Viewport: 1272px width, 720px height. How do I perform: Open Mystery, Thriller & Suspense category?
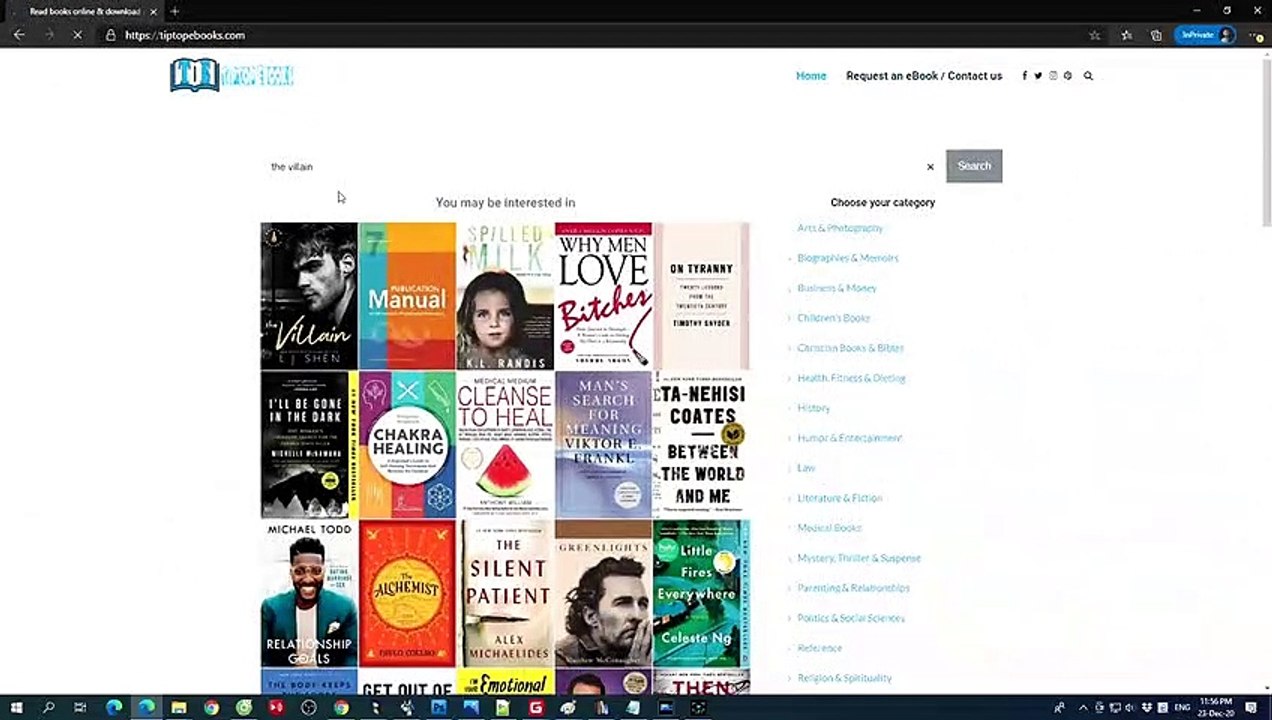[x=859, y=558]
